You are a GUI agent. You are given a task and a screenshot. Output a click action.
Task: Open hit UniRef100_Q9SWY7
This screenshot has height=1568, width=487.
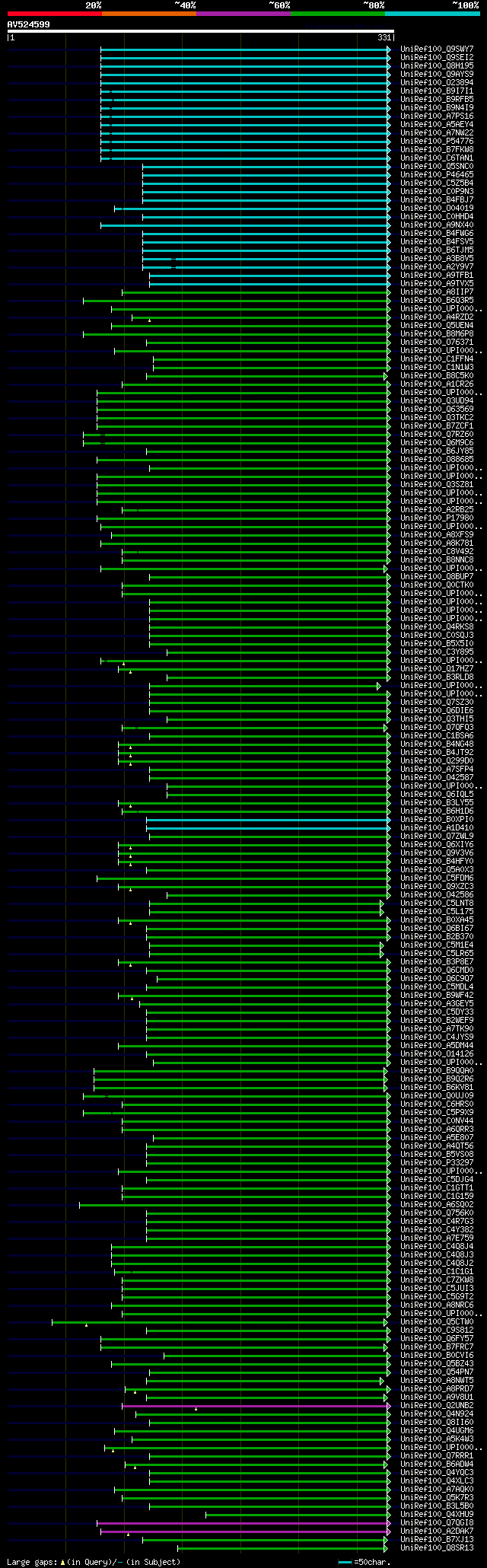tap(437, 49)
